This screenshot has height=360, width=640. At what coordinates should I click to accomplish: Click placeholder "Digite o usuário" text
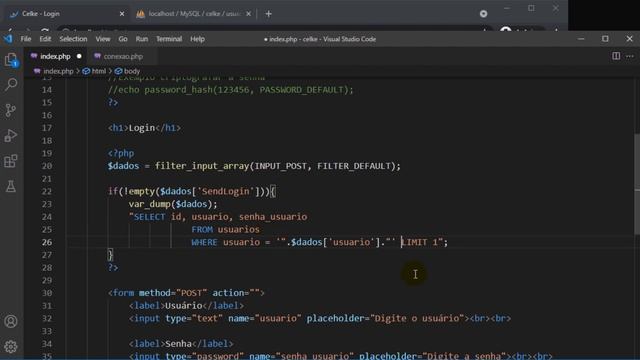tap(417, 318)
